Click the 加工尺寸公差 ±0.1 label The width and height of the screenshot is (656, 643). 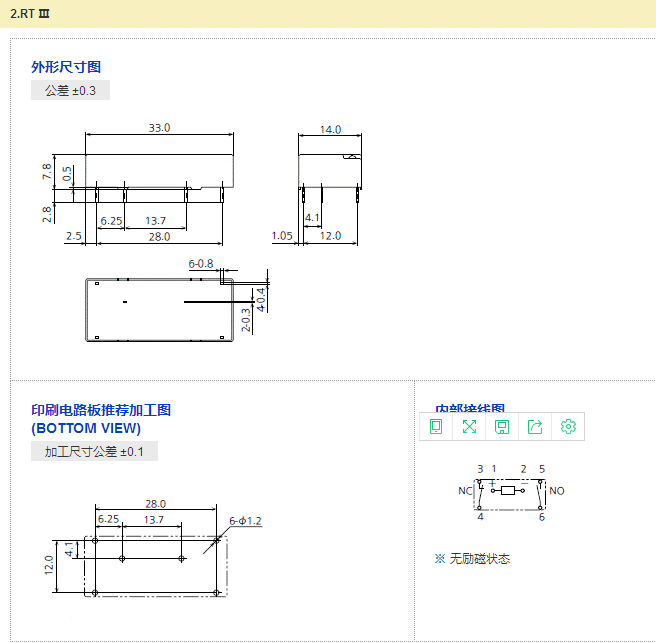point(94,452)
